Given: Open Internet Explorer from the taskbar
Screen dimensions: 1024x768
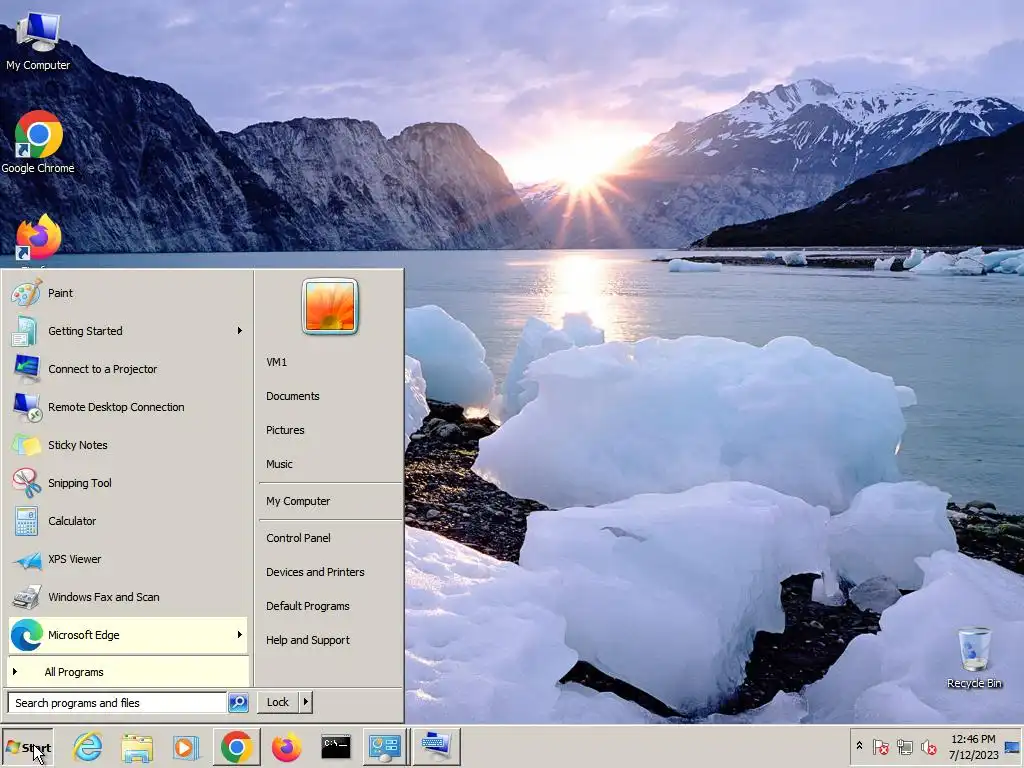Looking at the screenshot, I should tap(88, 747).
